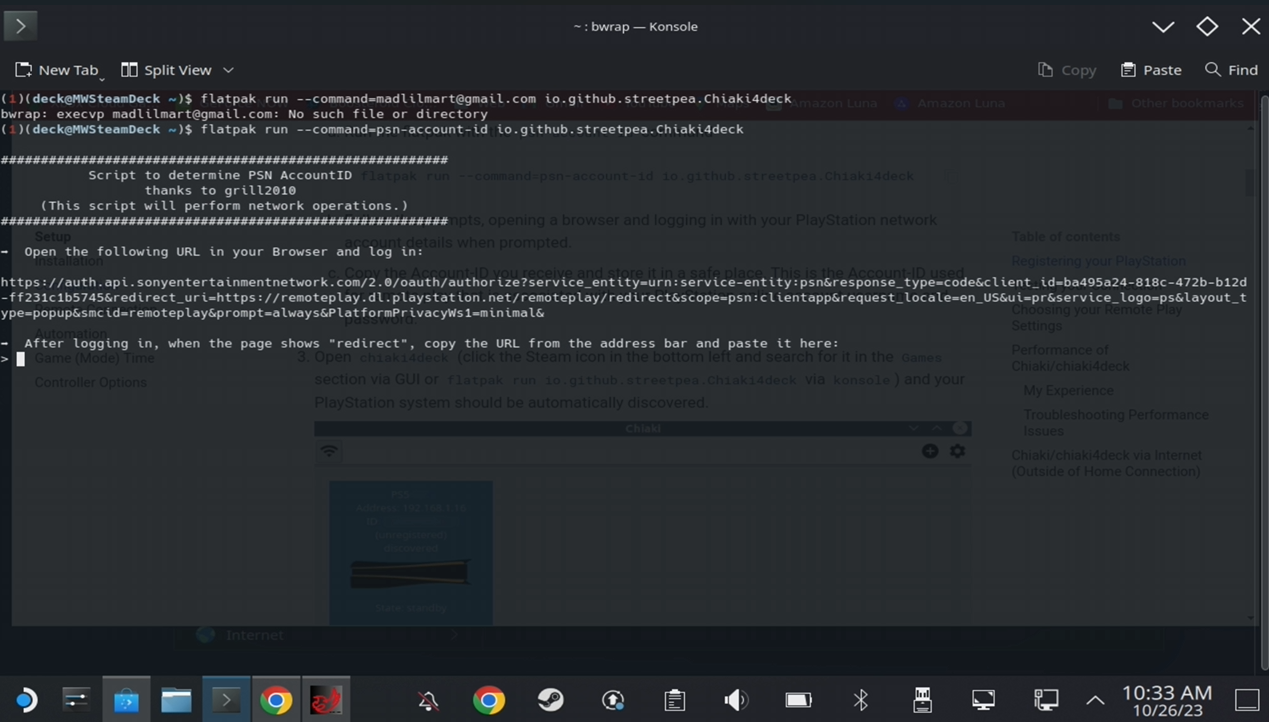Open system updates tray icon
Screen dimensions: 1269x722
point(613,700)
